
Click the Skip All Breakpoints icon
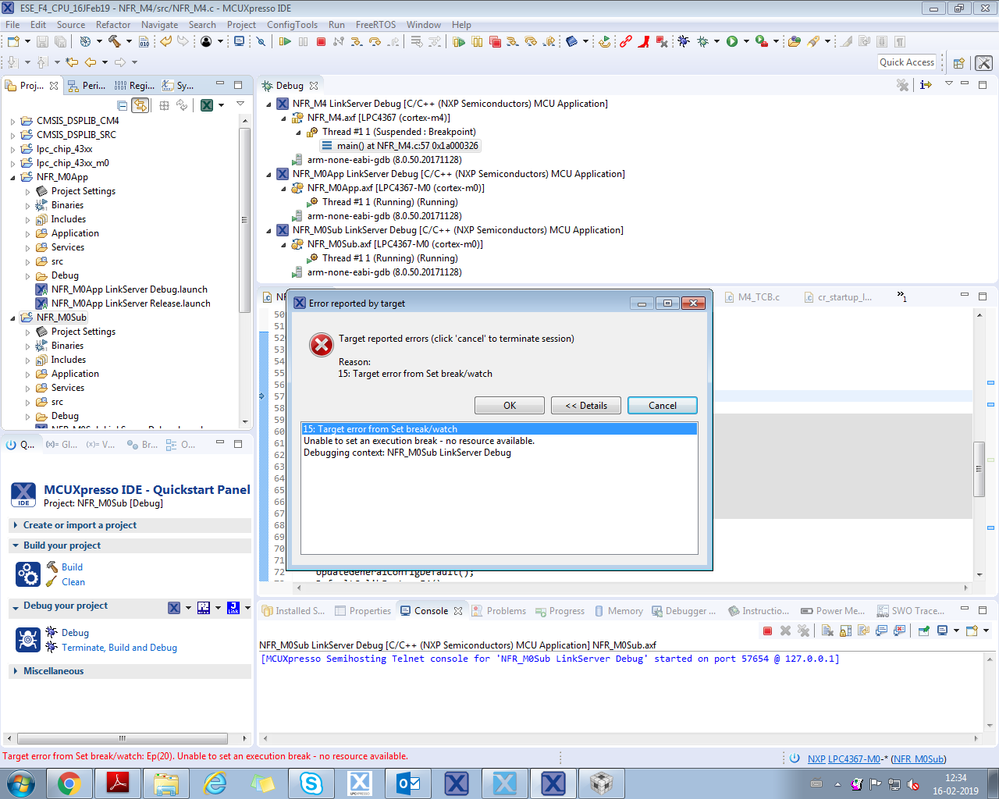coord(261,42)
